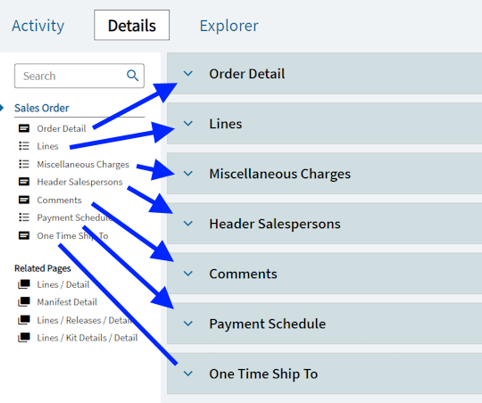Image resolution: width=482 pixels, height=403 pixels.
Task: Select Lines in the sidebar list
Action: [48, 146]
